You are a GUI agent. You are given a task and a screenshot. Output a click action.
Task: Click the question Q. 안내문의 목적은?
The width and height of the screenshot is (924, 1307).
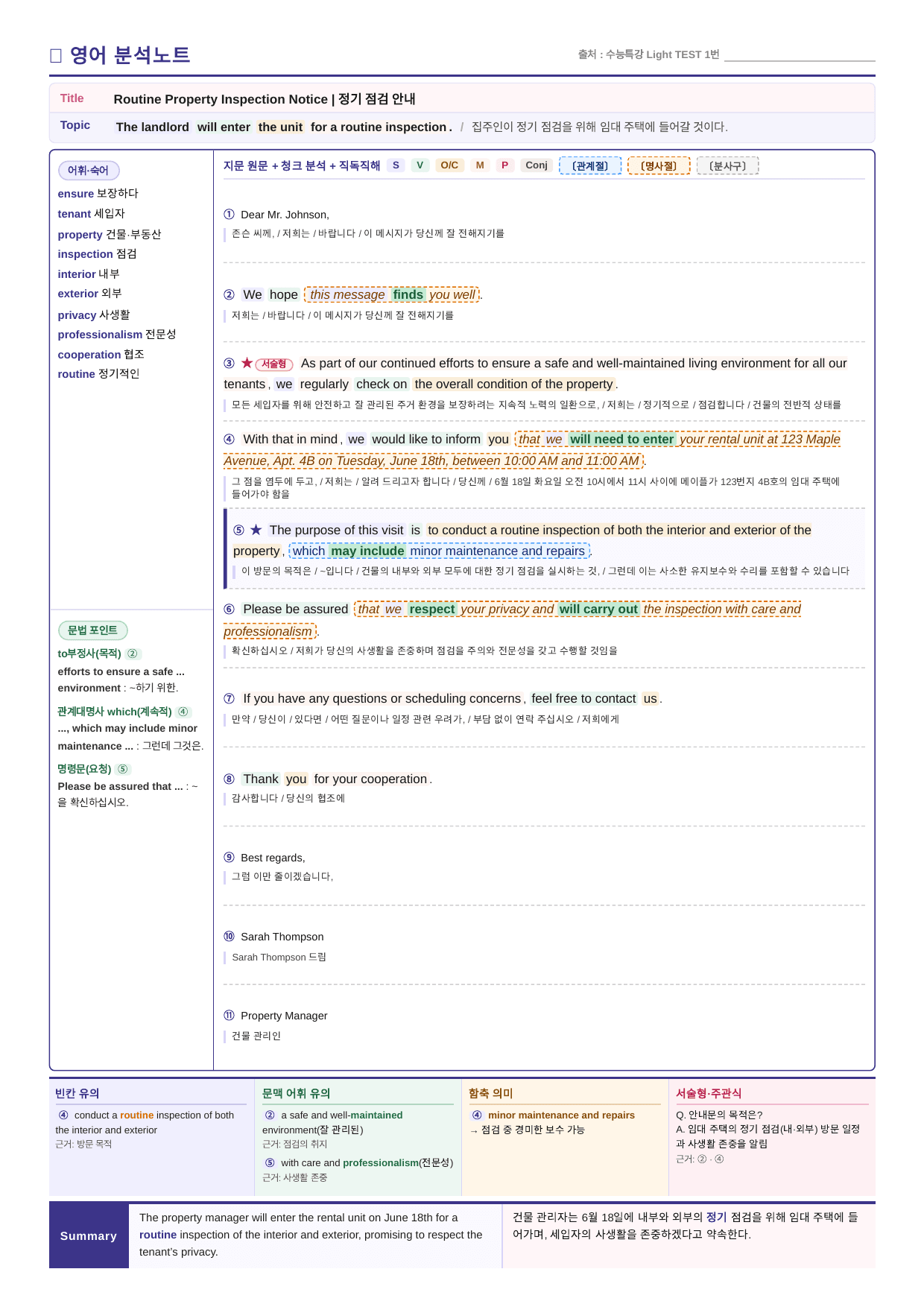pyautogui.click(x=719, y=1115)
